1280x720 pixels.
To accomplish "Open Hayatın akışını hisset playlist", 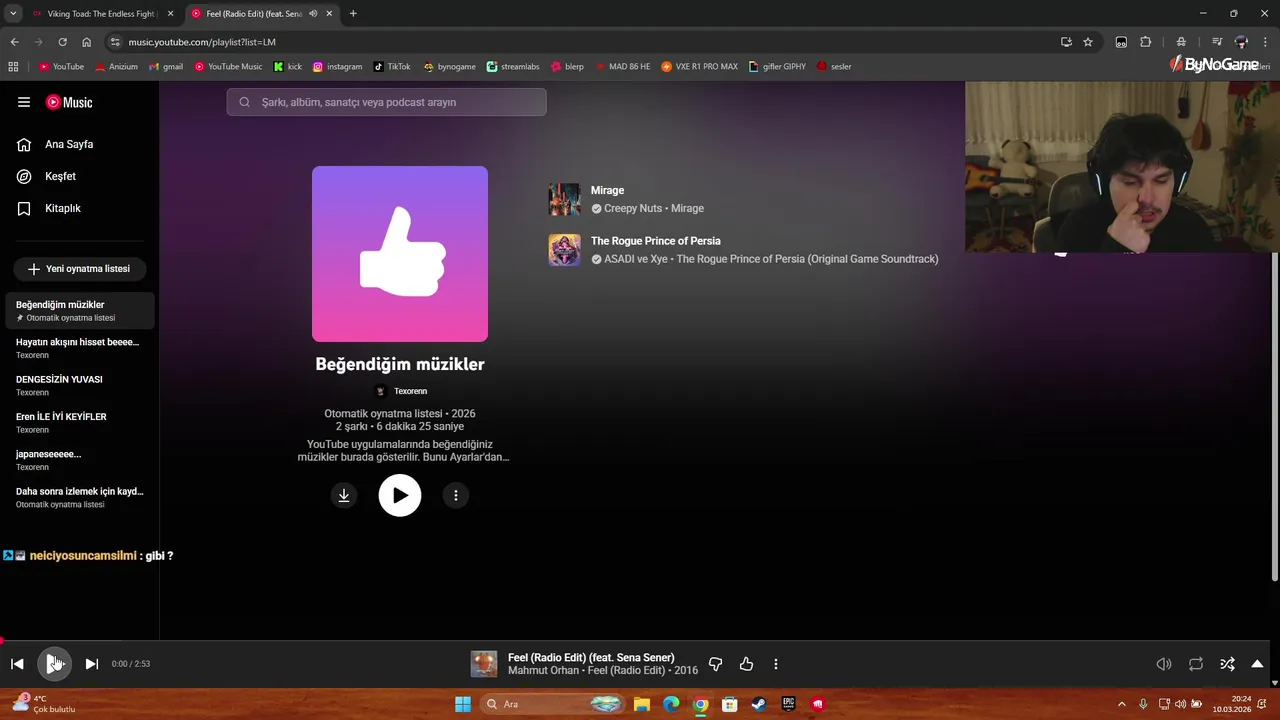I will coord(80,348).
